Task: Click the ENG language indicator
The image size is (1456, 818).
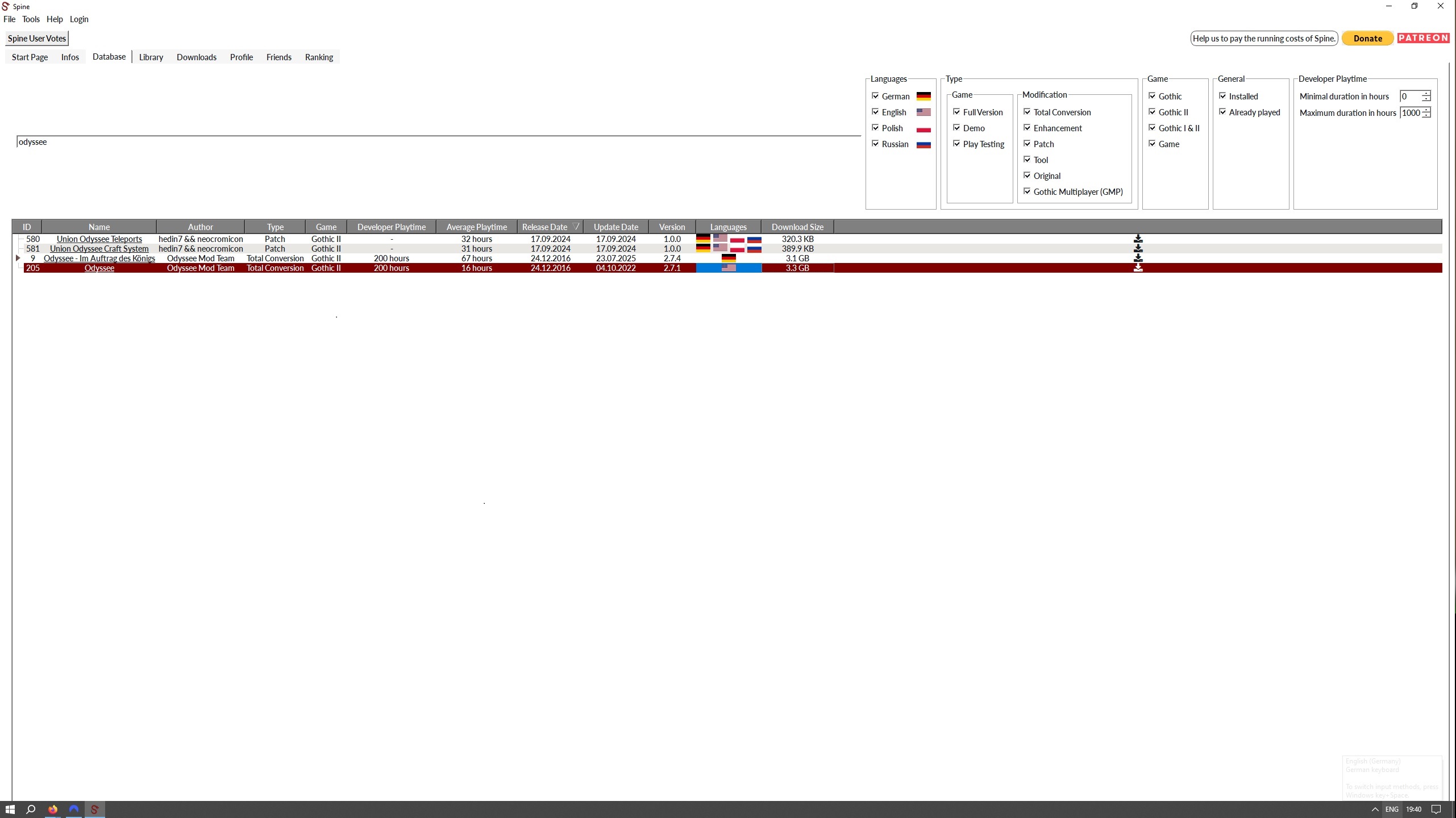Action: (x=1392, y=809)
